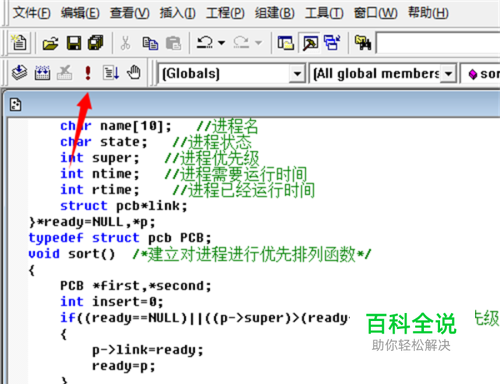Click the Save All icon

[x=96, y=43]
